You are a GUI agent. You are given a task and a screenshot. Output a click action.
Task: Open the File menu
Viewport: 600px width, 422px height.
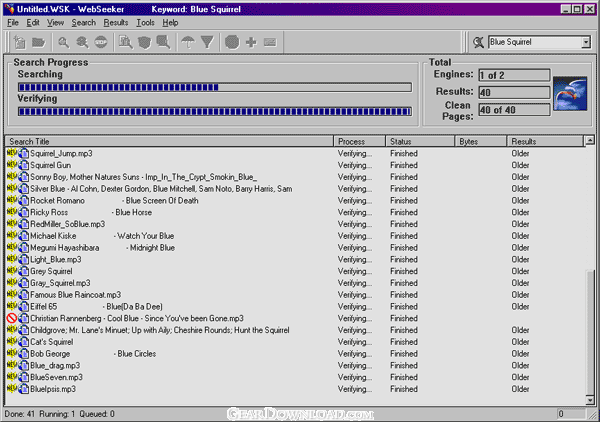pyautogui.click(x=13, y=23)
